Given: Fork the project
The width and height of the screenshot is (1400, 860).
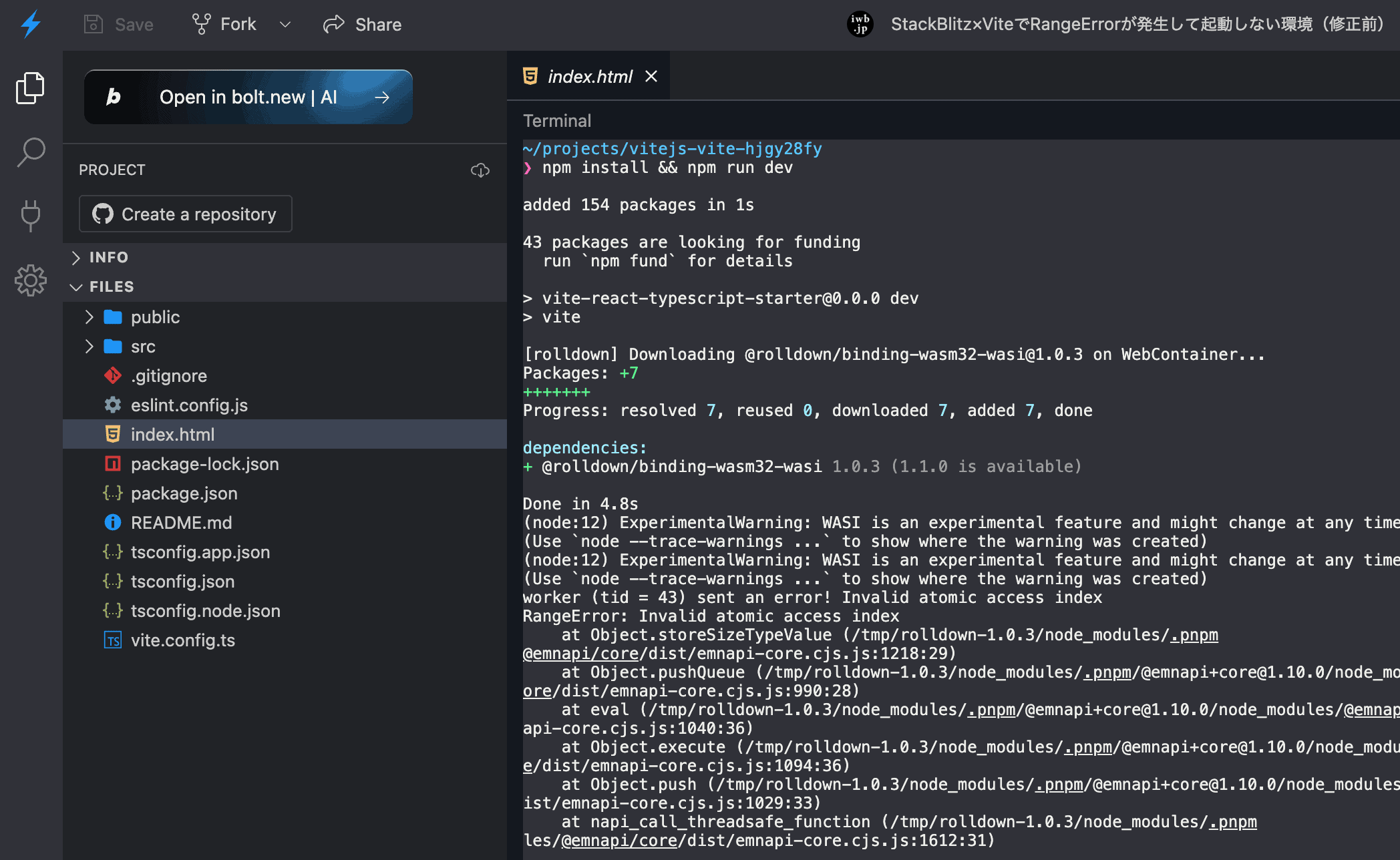Looking at the screenshot, I should pyautogui.click(x=224, y=25).
